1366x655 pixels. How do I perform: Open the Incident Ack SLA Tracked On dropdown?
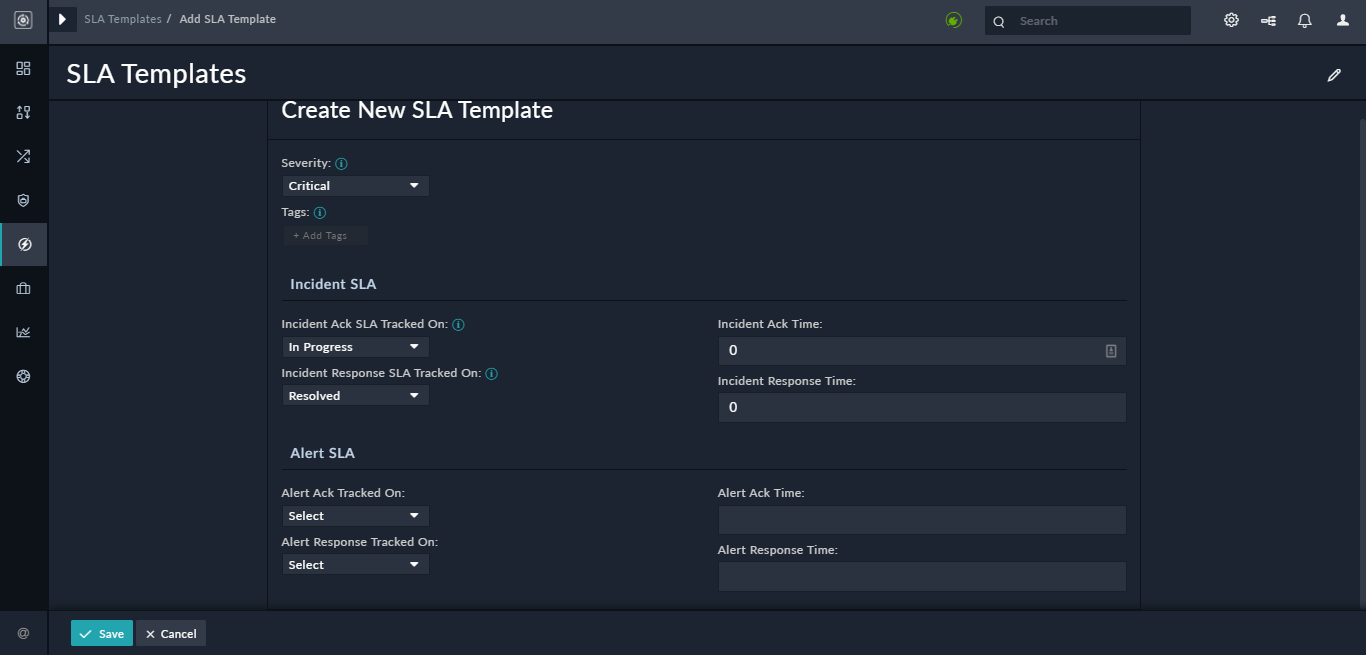click(355, 346)
